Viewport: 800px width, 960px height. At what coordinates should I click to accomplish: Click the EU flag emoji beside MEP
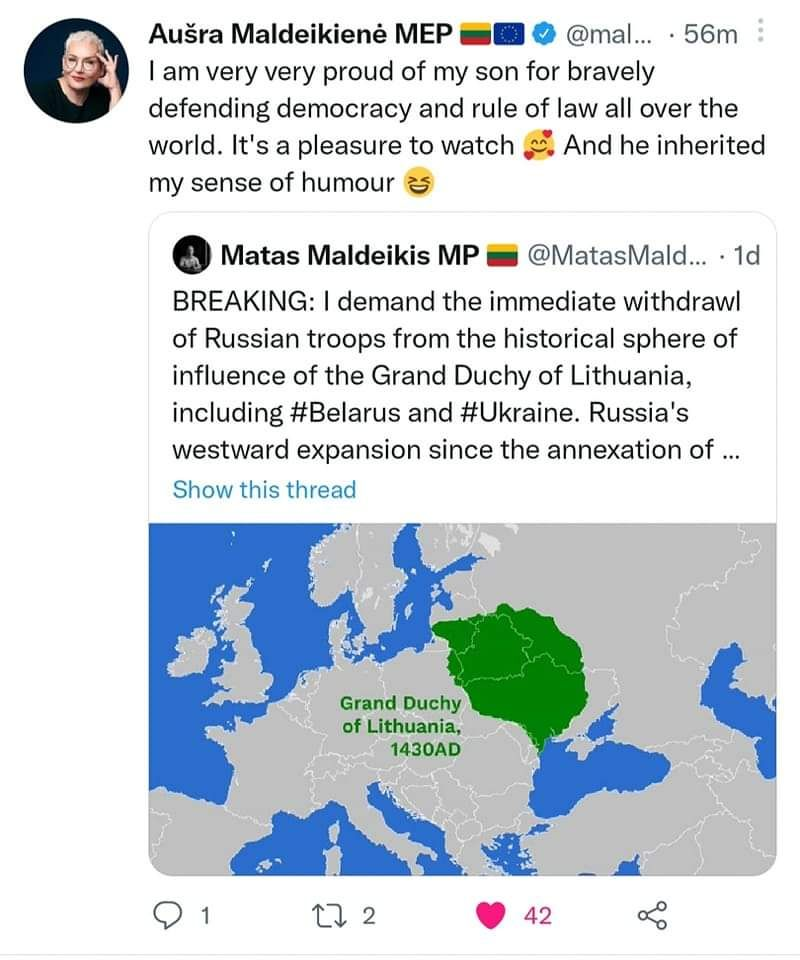pos(509,34)
